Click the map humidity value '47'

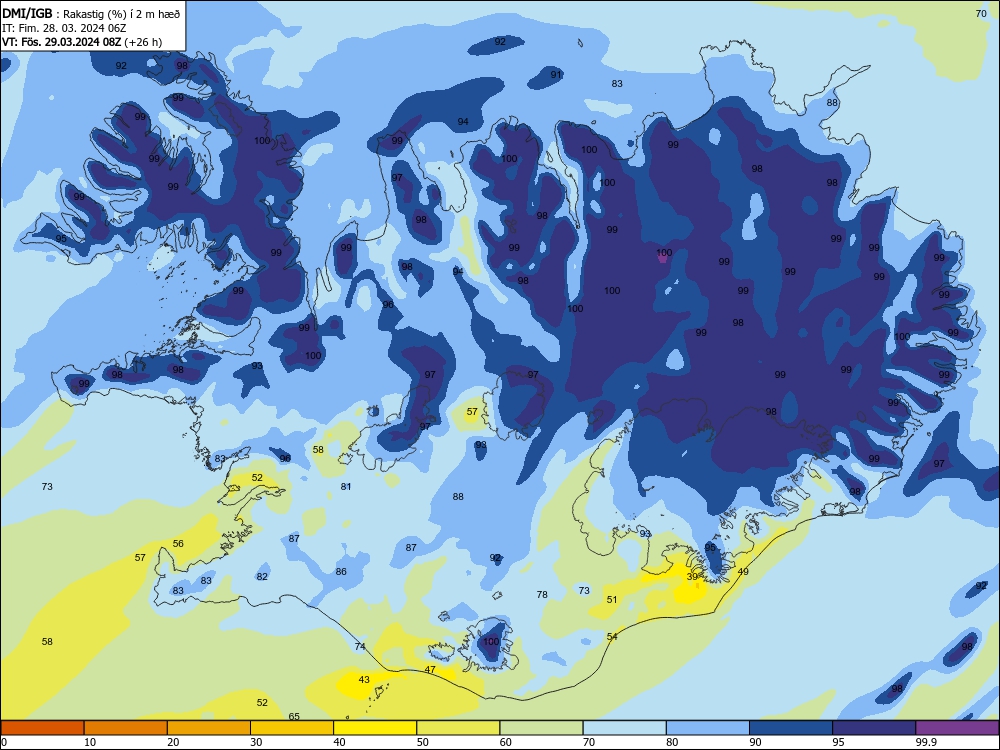[x=430, y=670]
